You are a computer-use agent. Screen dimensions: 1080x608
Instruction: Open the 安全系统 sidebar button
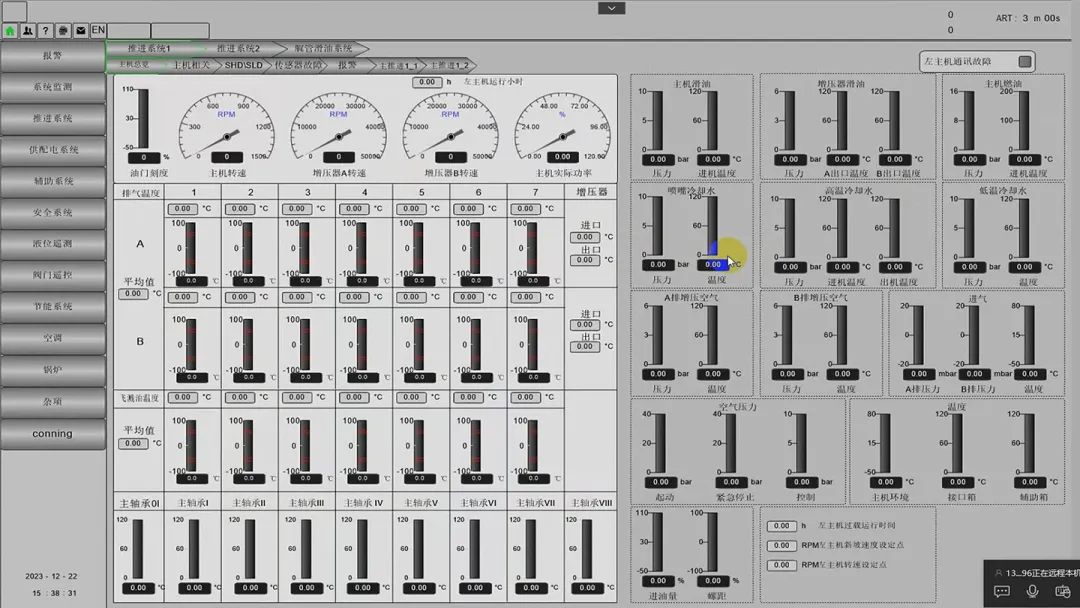click(53, 213)
